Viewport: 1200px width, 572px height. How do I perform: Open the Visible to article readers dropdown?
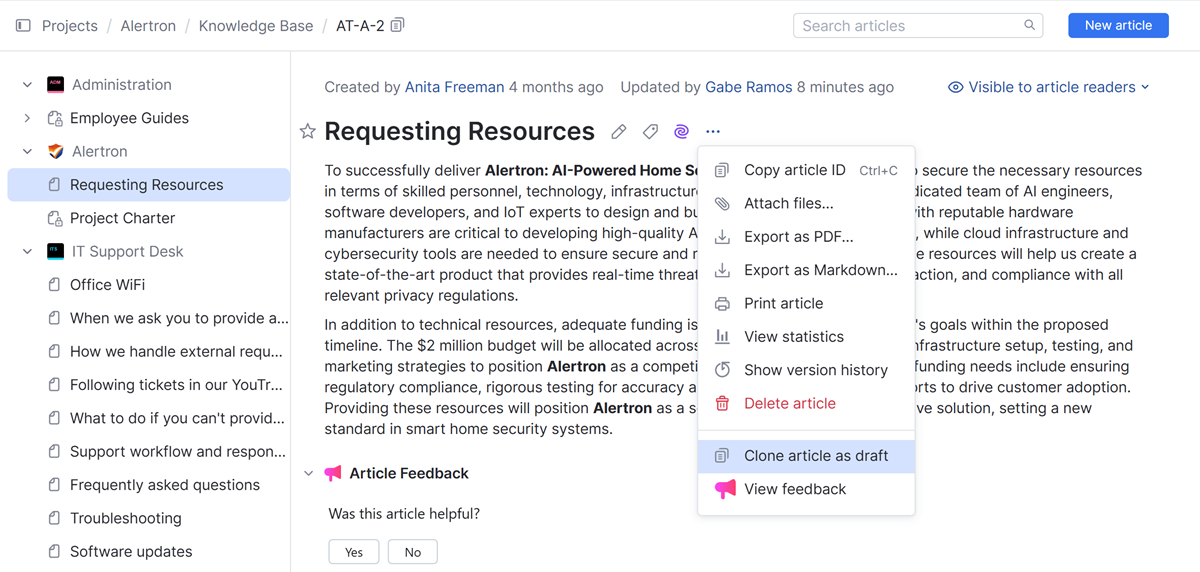tap(1049, 87)
